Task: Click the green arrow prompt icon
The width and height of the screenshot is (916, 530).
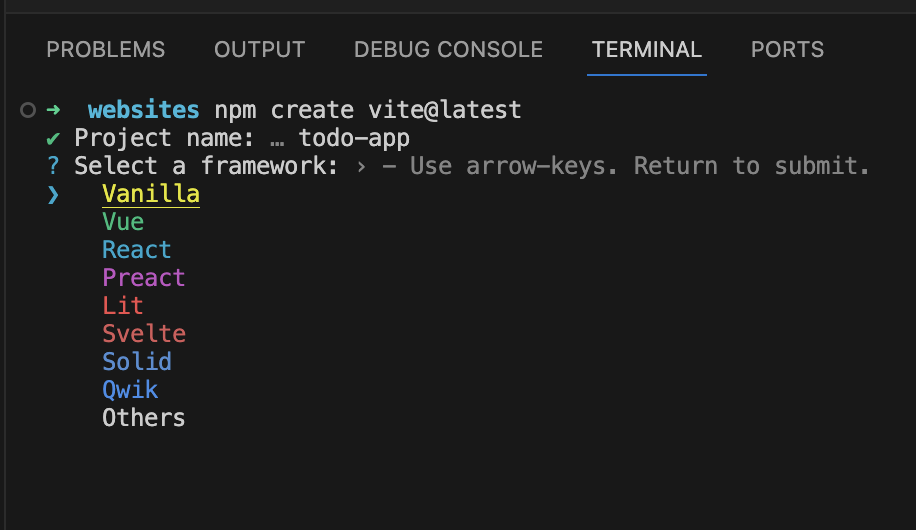Action: [53, 110]
